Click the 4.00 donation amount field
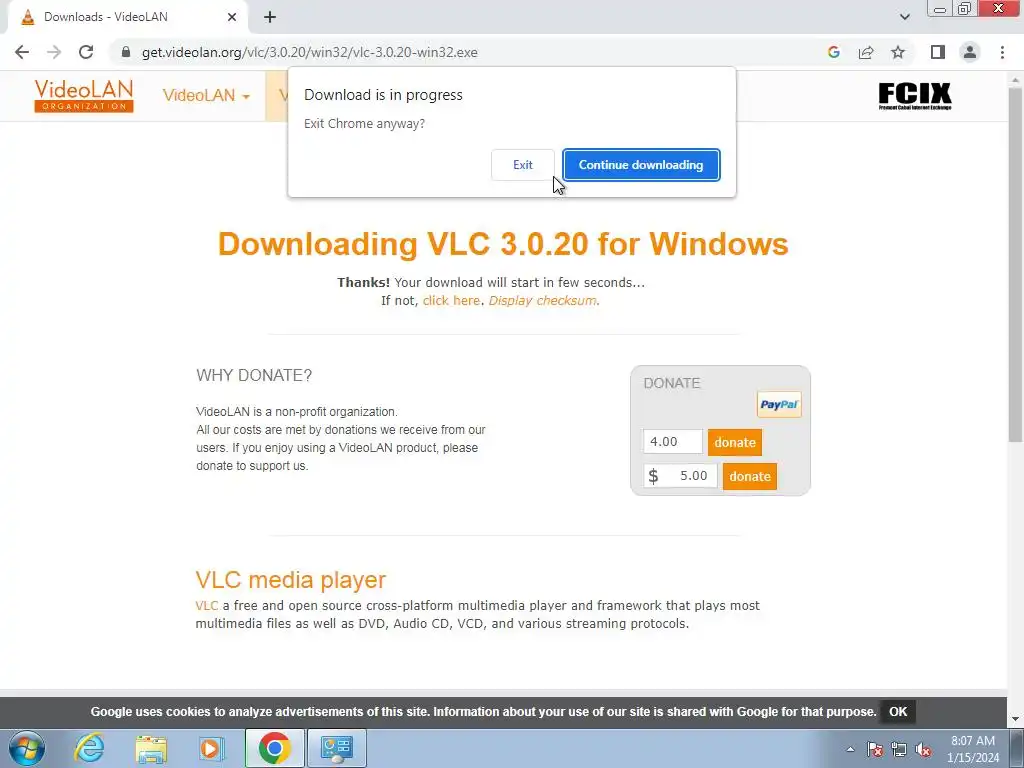The image size is (1024, 768). click(673, 441)
